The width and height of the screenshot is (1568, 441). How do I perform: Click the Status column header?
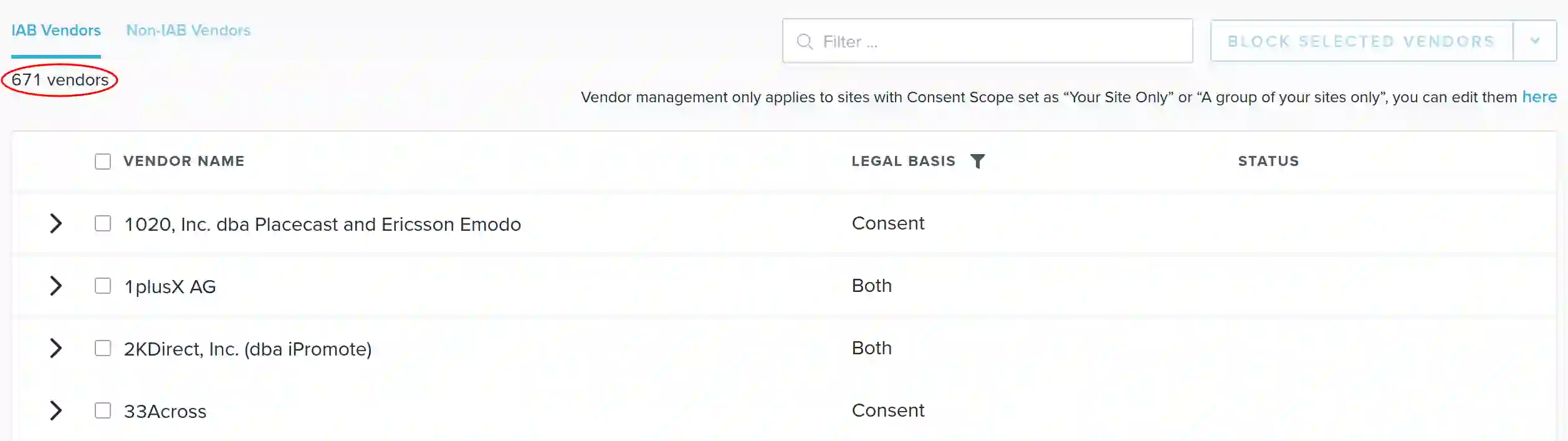[x=1268, y=161]
